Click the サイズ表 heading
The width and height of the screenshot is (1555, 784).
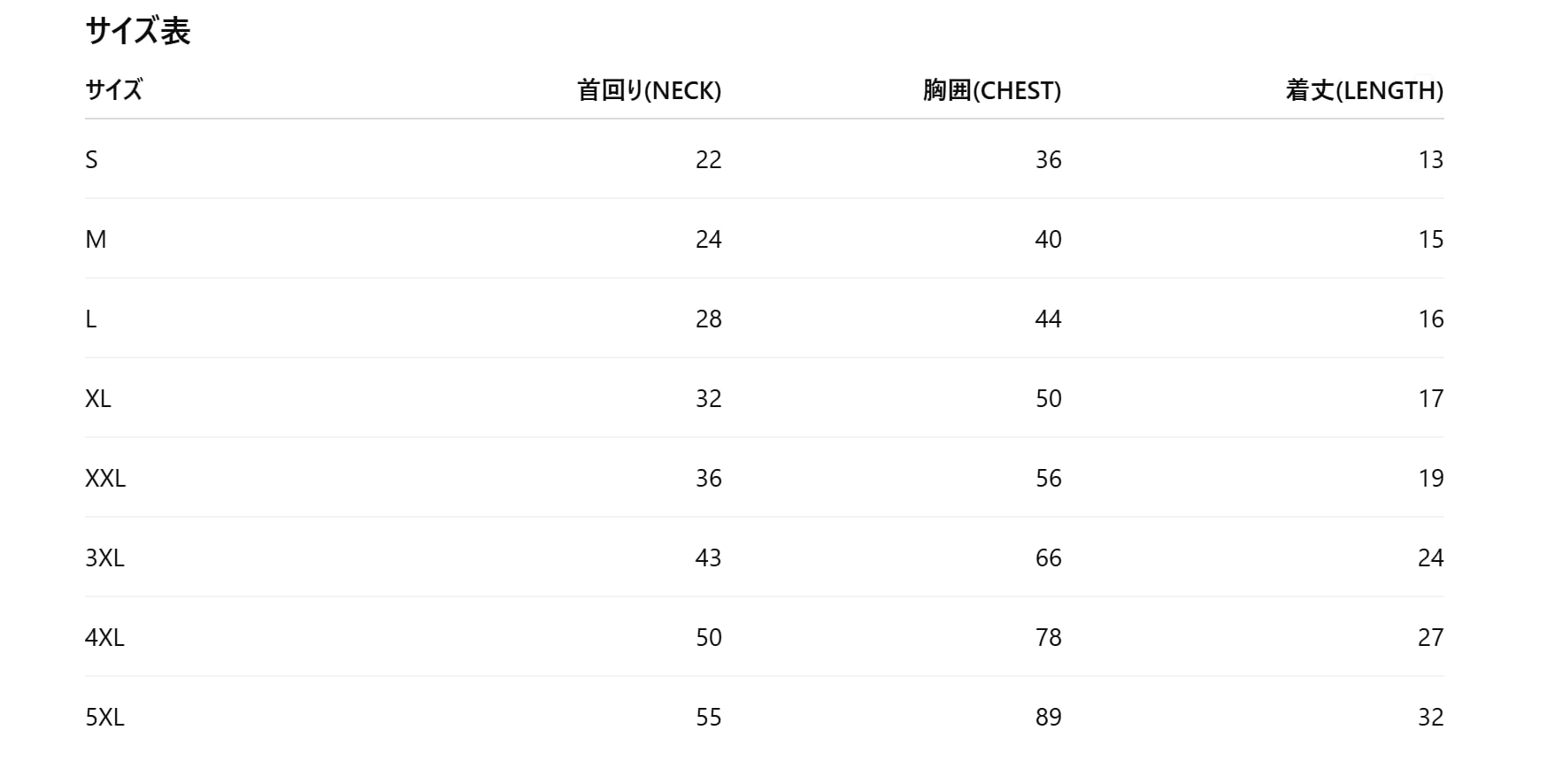pos(138,32)
